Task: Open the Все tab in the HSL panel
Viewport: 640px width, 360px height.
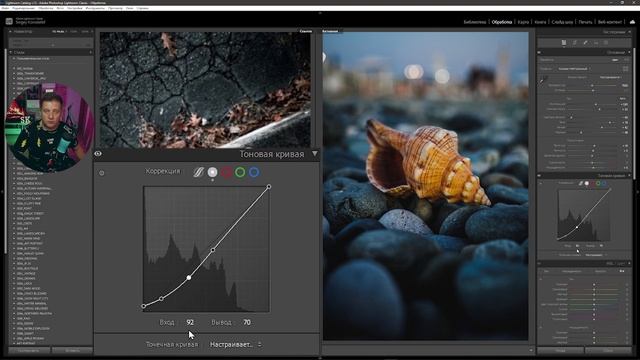Action: [622, 271]
